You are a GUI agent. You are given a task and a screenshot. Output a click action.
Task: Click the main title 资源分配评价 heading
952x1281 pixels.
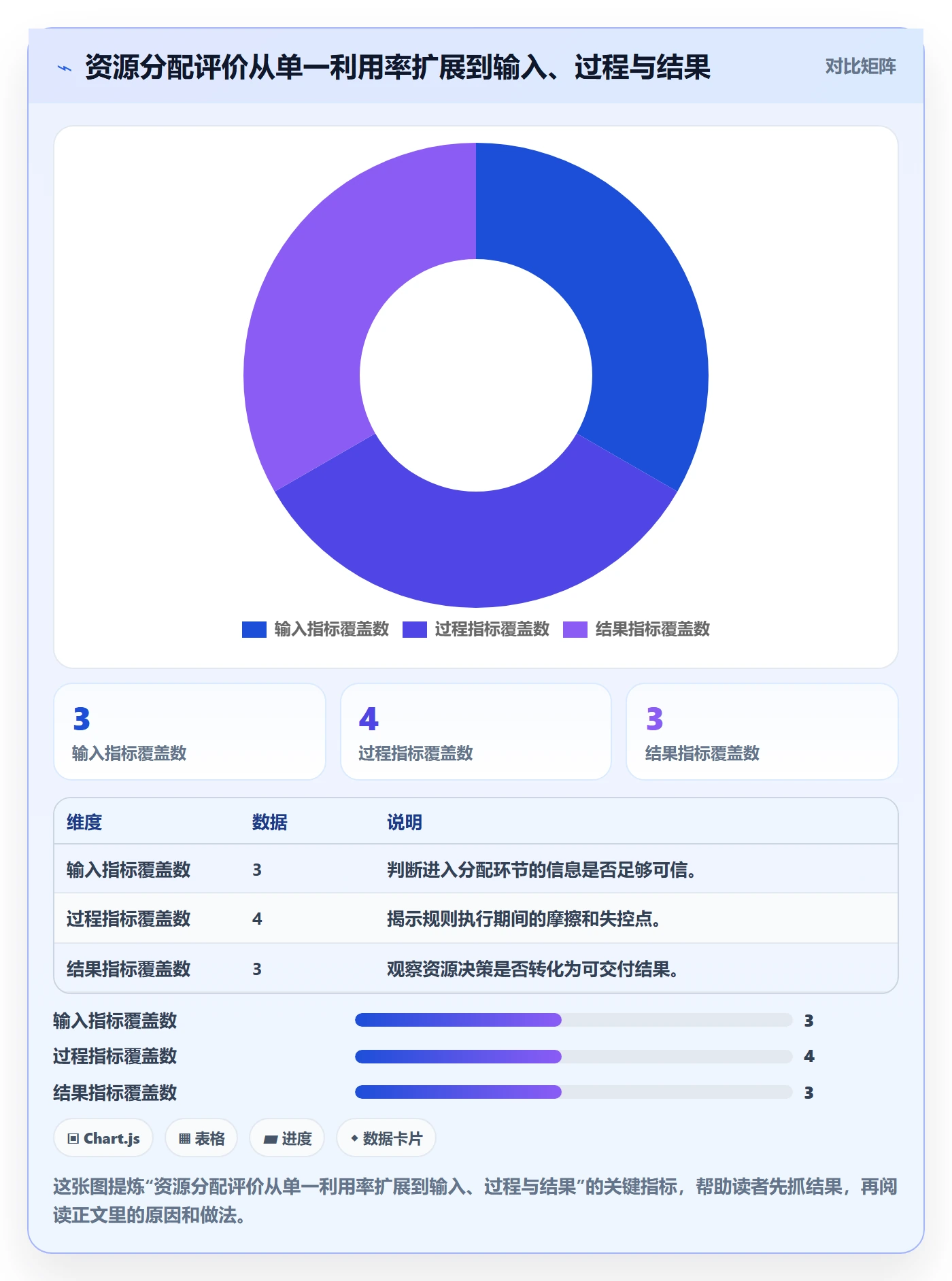click(x=398, y=67)
